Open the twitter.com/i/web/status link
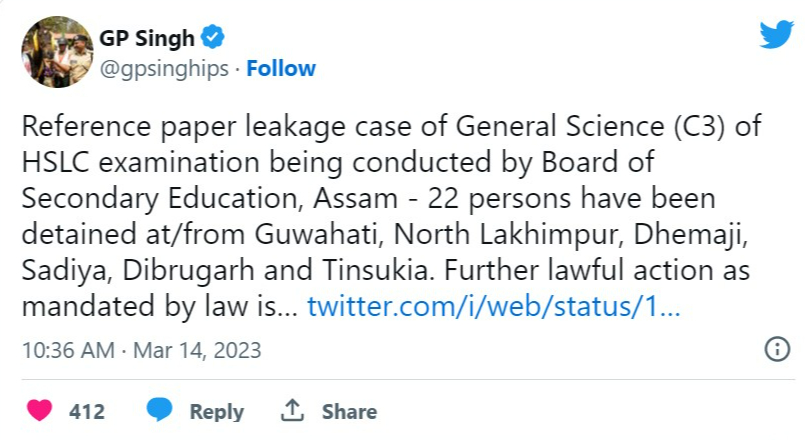 tap(494, 306)
